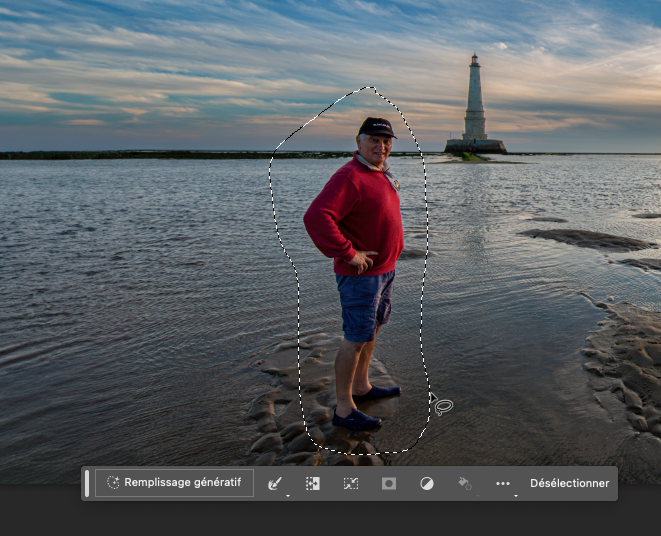Grab the contextual task bar handle
The width and height of the screenshot is (661, 536).
click(87, 483)
